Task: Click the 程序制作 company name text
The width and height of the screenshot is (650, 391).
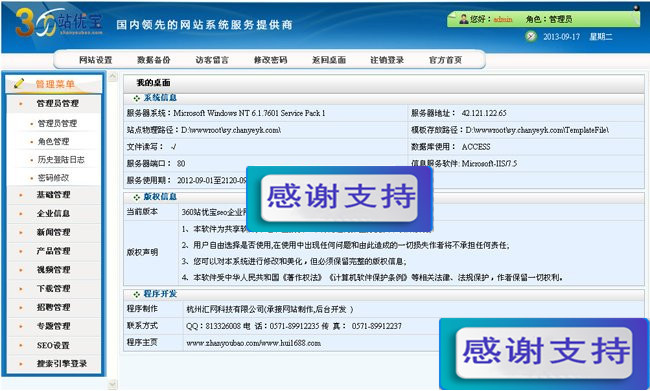Action: (x=269, y=309)
